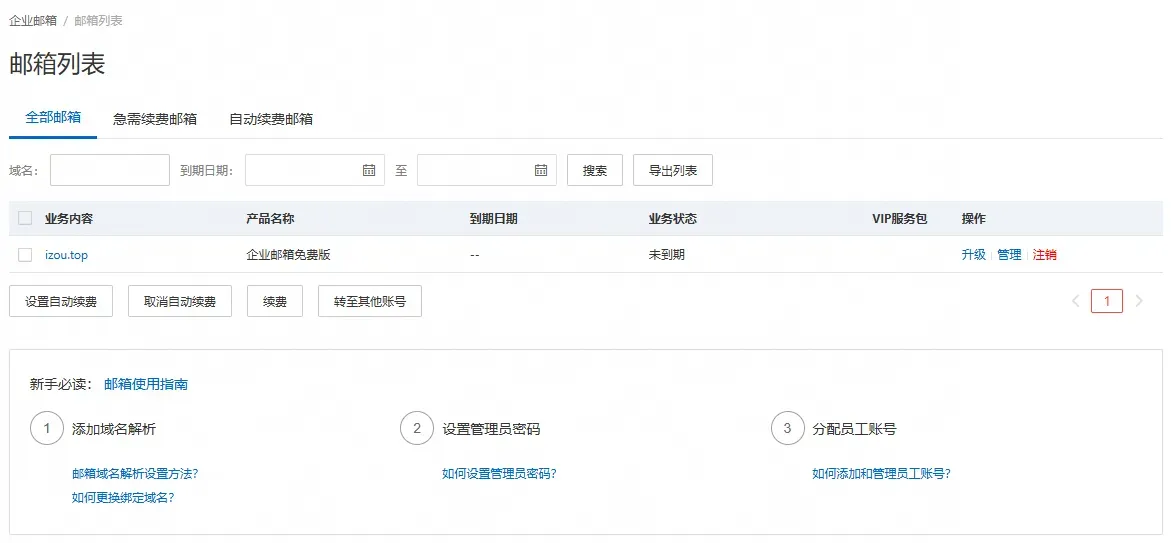Go to next page arrow
The height and width of the screenshot is (543, 1171).
(1139, 301)
